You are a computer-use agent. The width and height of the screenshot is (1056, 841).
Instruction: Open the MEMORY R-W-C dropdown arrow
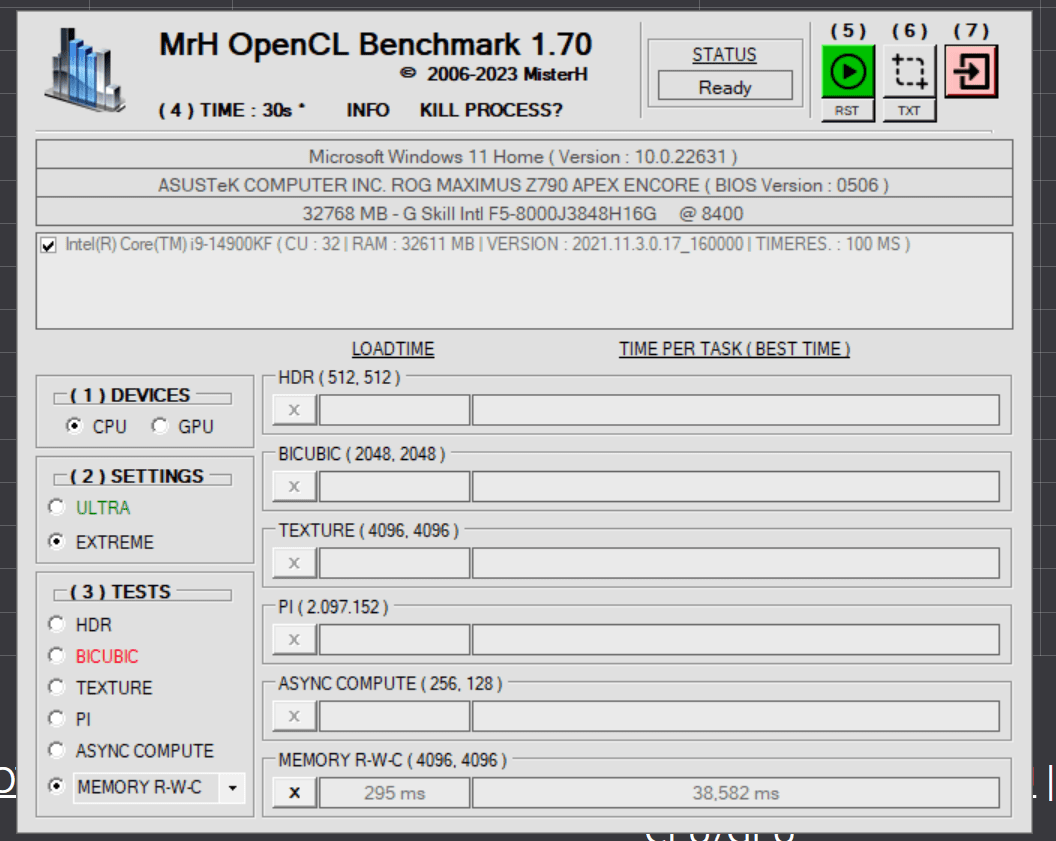[232, 788]
